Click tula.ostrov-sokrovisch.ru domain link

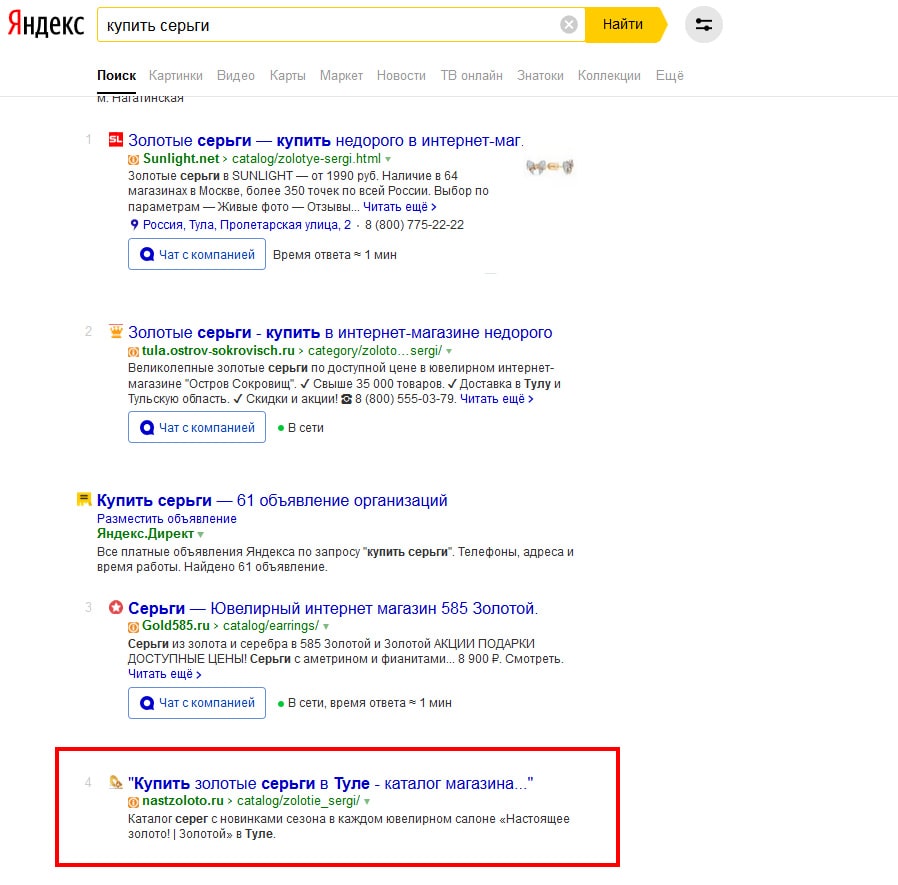tap(218, 350)
